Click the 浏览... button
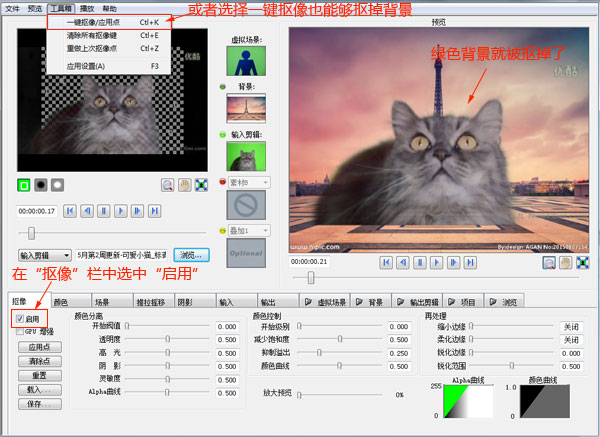 (191, 255)
